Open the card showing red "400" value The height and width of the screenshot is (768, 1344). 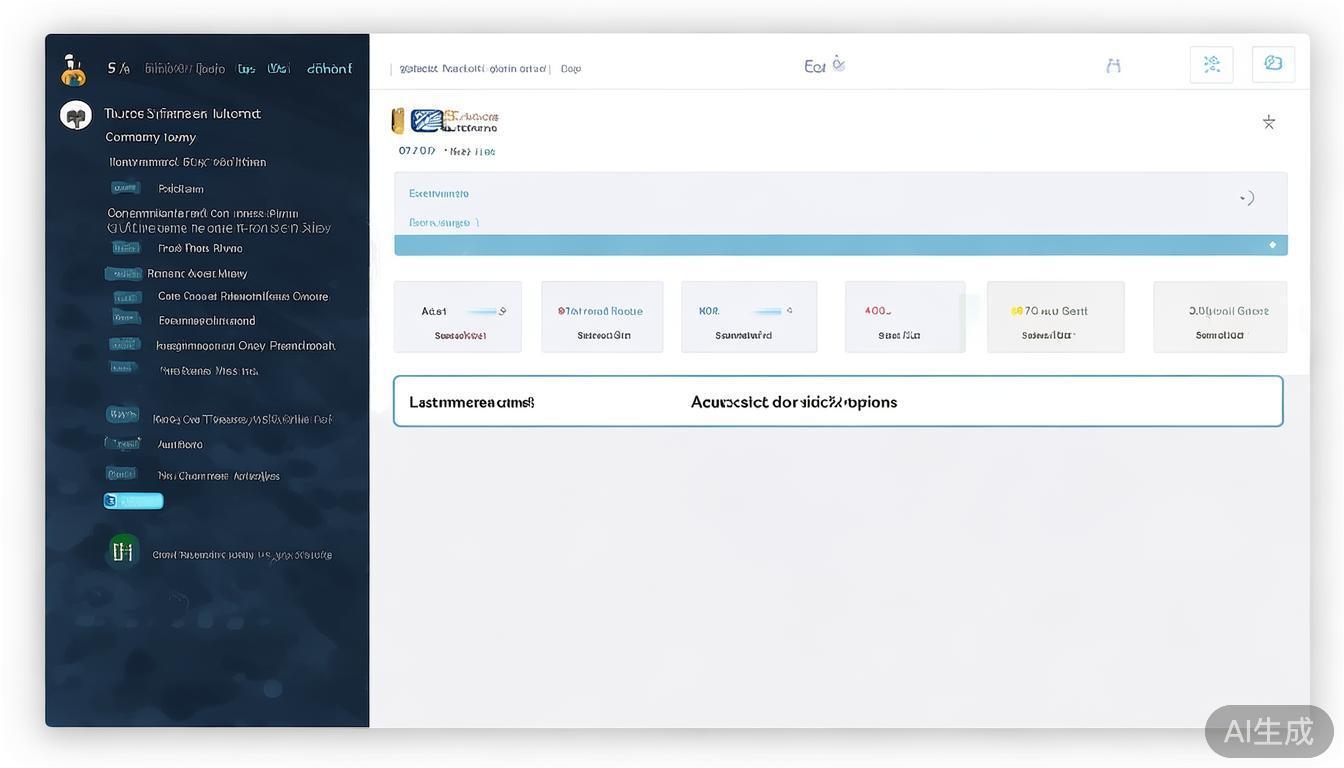tap(904, 317)
